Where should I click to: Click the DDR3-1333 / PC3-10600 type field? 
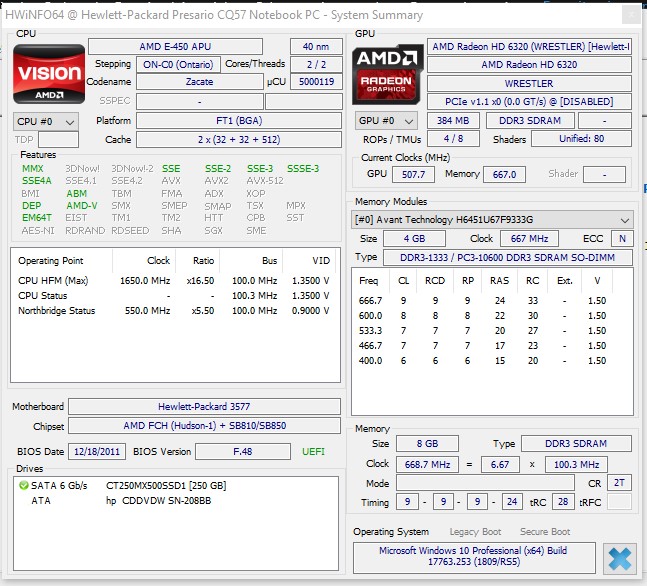pos(508,258)
